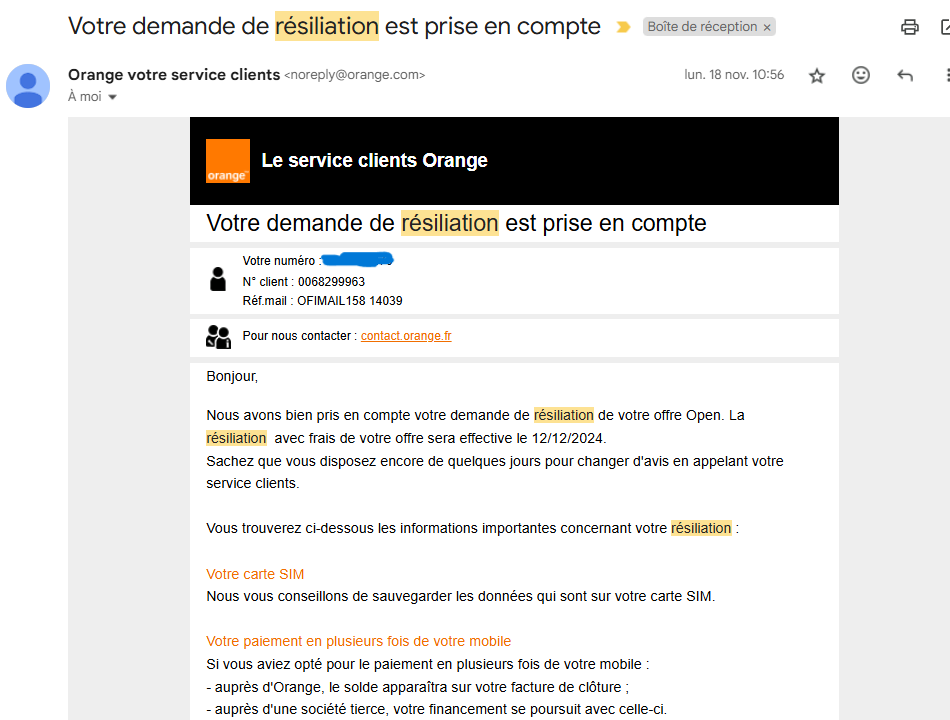Image resolution: width=950 pixels, height=720 pixels.
Task: Open the contact.orange.fr link
Action: tap(406, 336)
